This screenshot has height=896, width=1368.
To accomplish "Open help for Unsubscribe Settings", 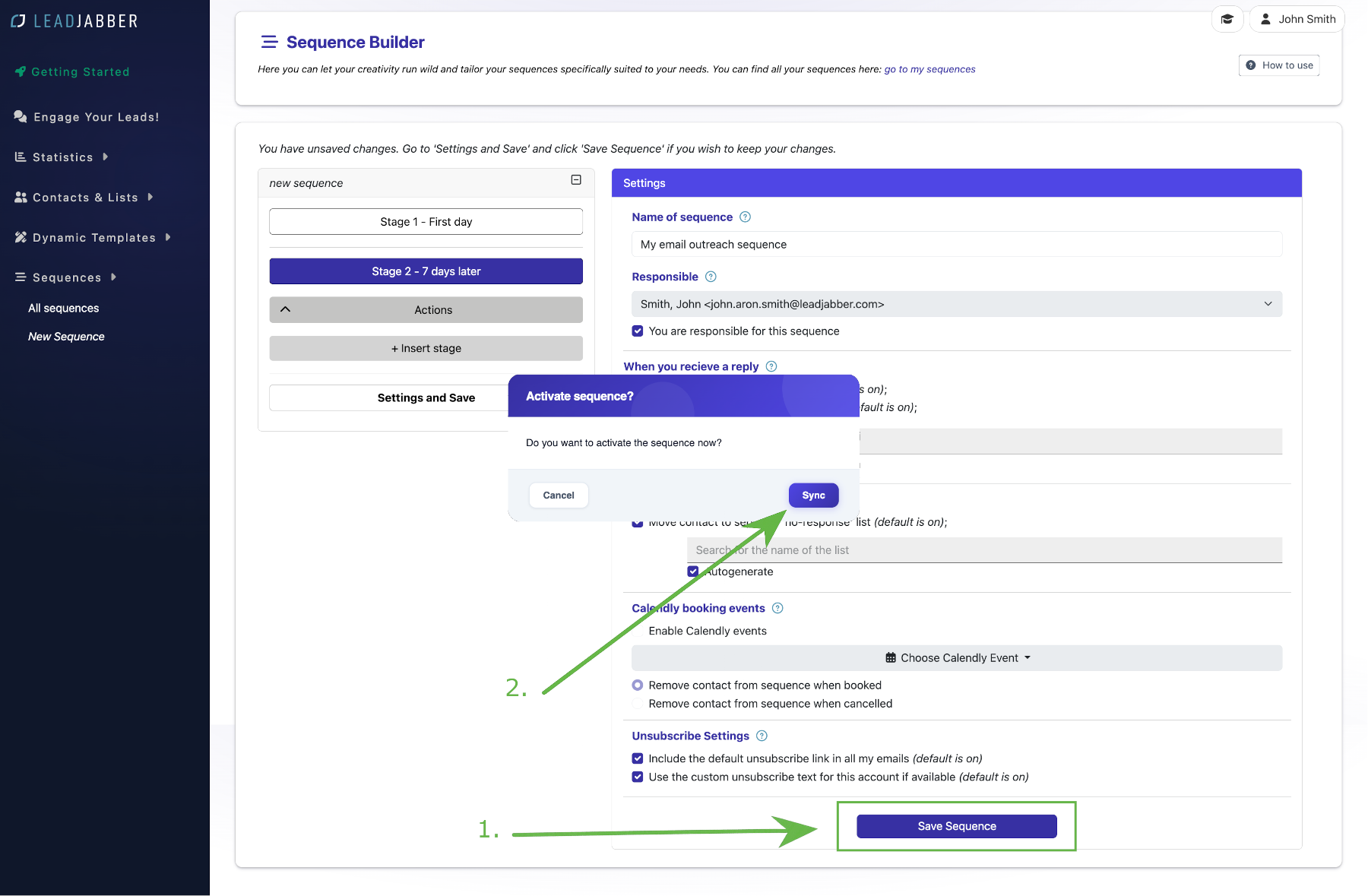I will click(762, 736).
